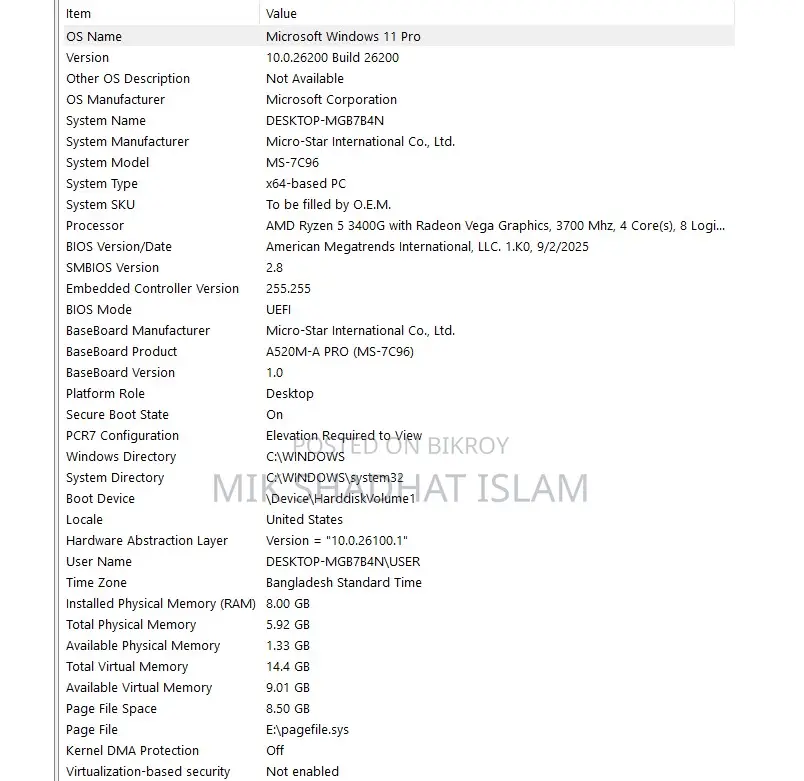The width and height of the screenshot is (804, 781).
Task: Click the Microsoft Corporation value
Action: 331,99
